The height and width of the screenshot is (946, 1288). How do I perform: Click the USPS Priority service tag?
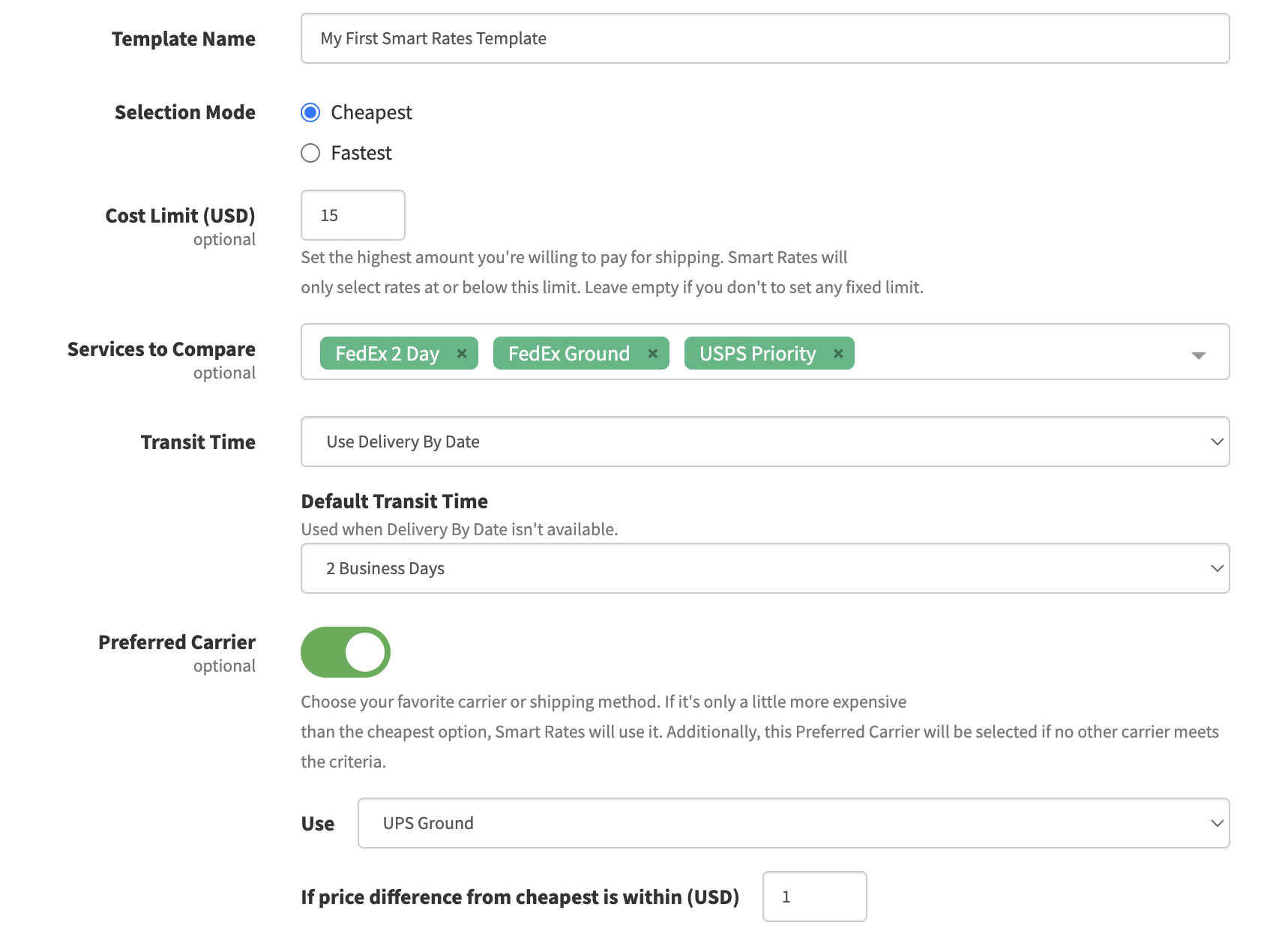(757, 354)
